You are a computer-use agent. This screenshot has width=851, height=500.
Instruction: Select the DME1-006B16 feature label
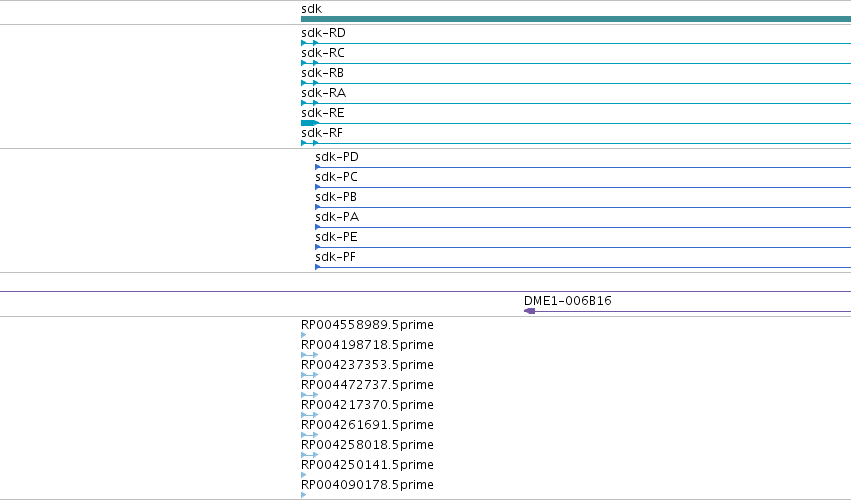point(568,301)
